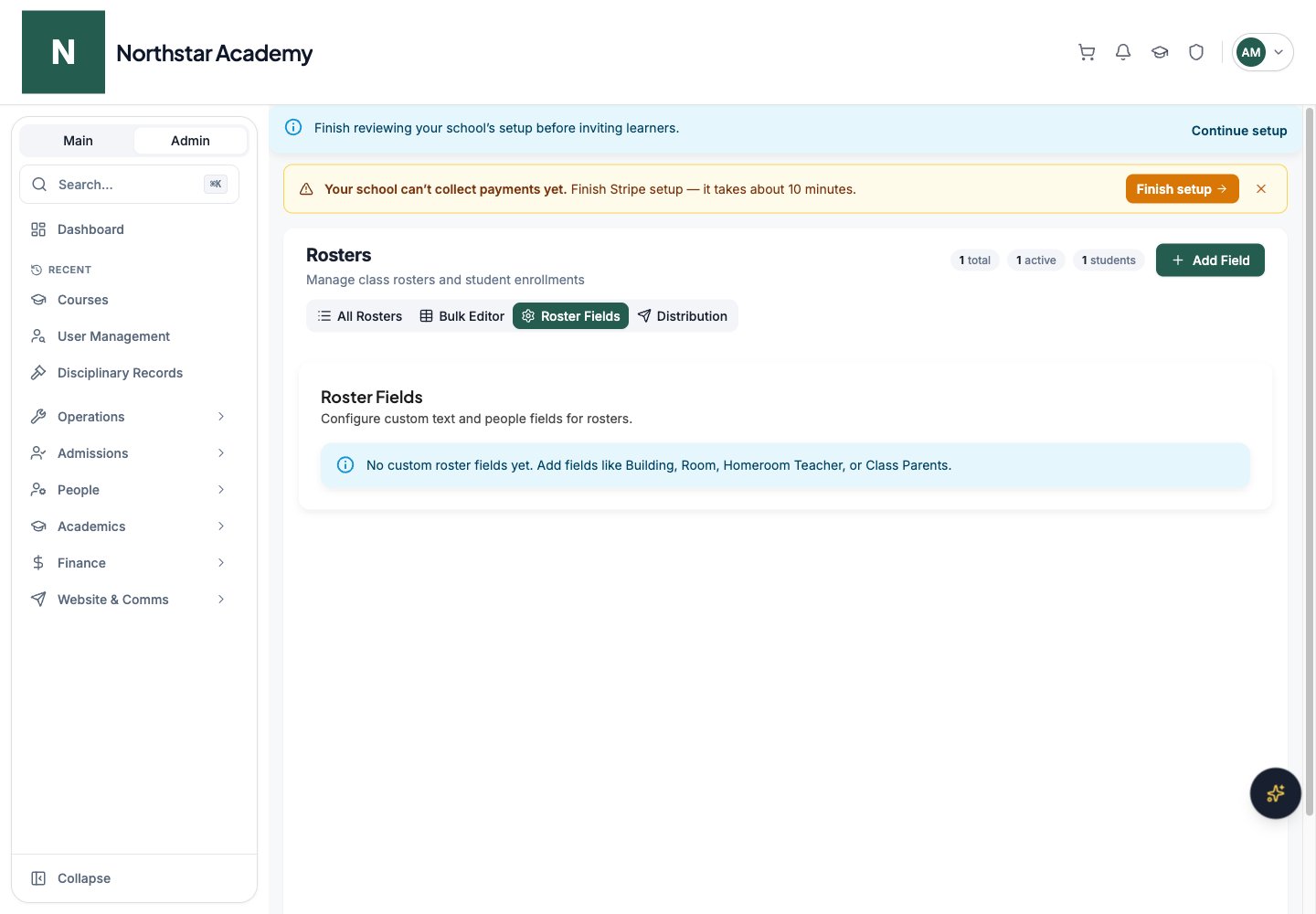The width and height of the screenshot is (1316, 914).
Task: Open the Bulk Editor tab
Action: pyautogui.click(x=462, y=316)
